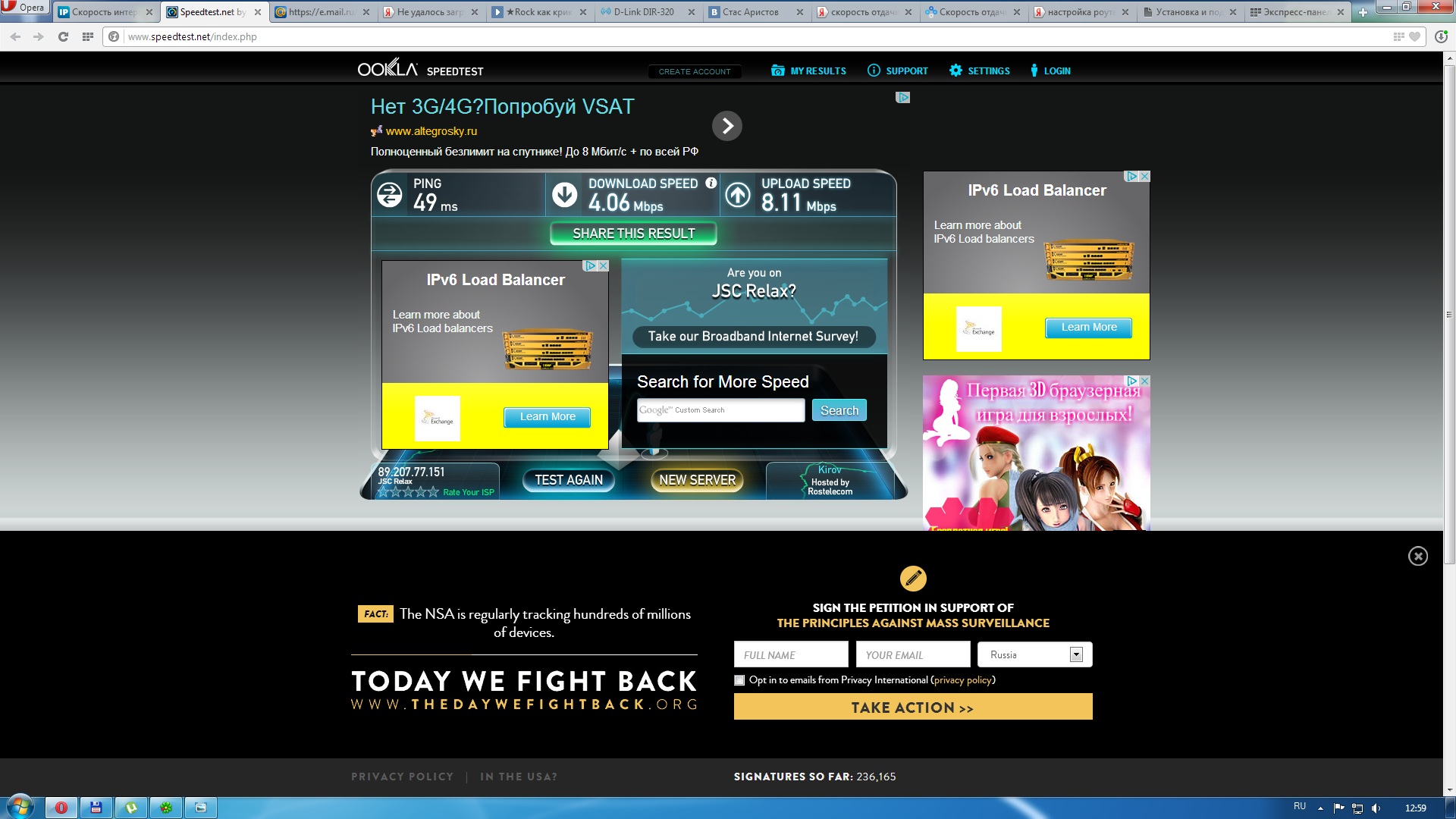The image size is (1456, 819).
Task: Click the Test Again button
Action: pyautogui.click(x=569, y=480)
